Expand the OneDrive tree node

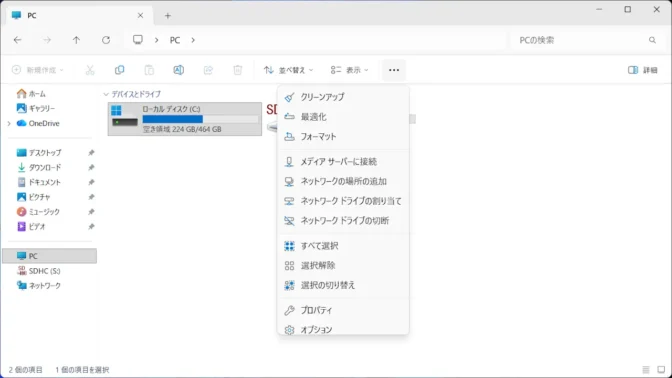(x=9, y=123)
